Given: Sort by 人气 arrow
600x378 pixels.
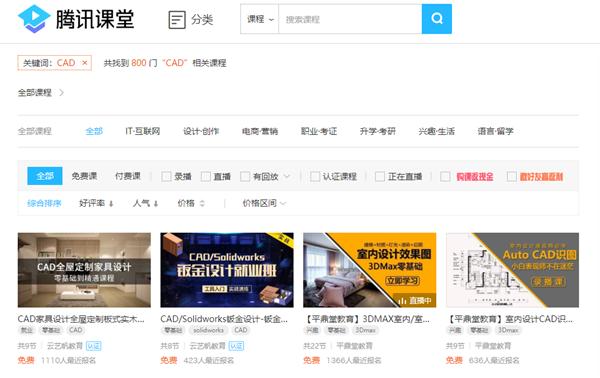Looking at the screenshot, I should coord(156,204).
